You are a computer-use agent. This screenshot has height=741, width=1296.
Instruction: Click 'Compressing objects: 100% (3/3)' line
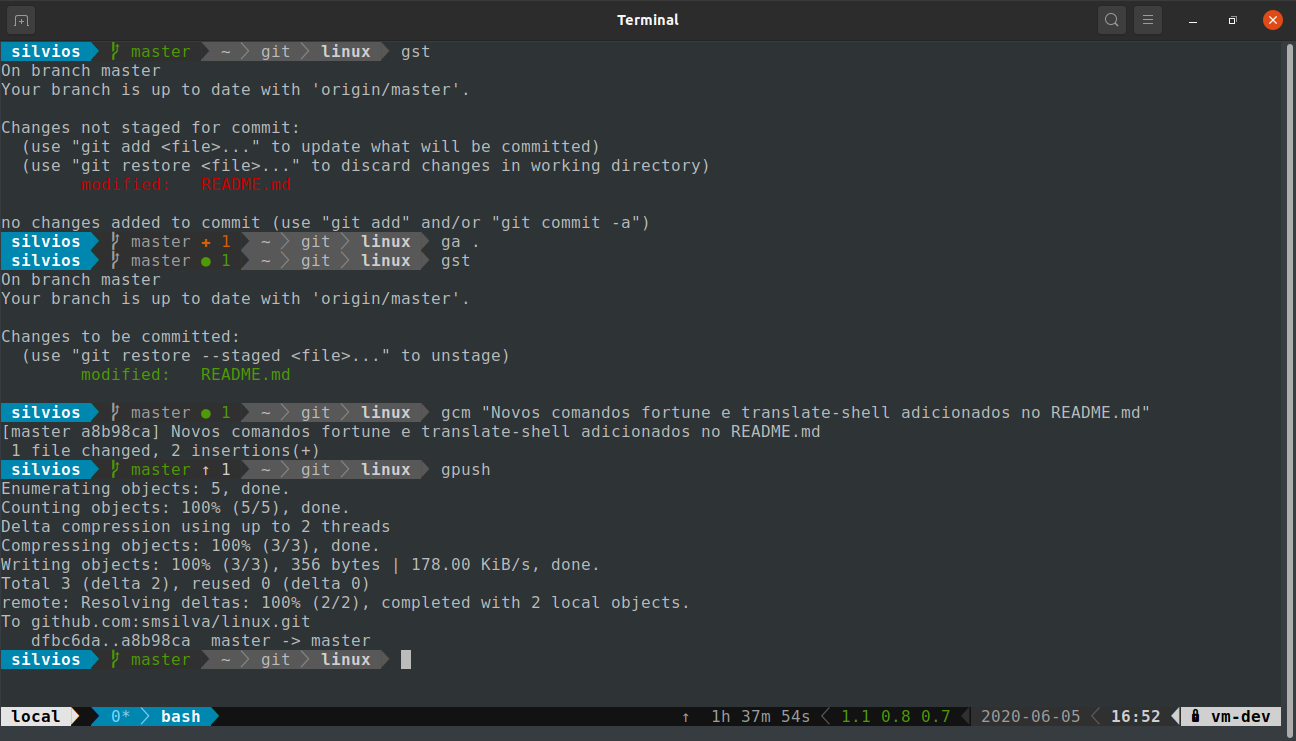(191, 546)
